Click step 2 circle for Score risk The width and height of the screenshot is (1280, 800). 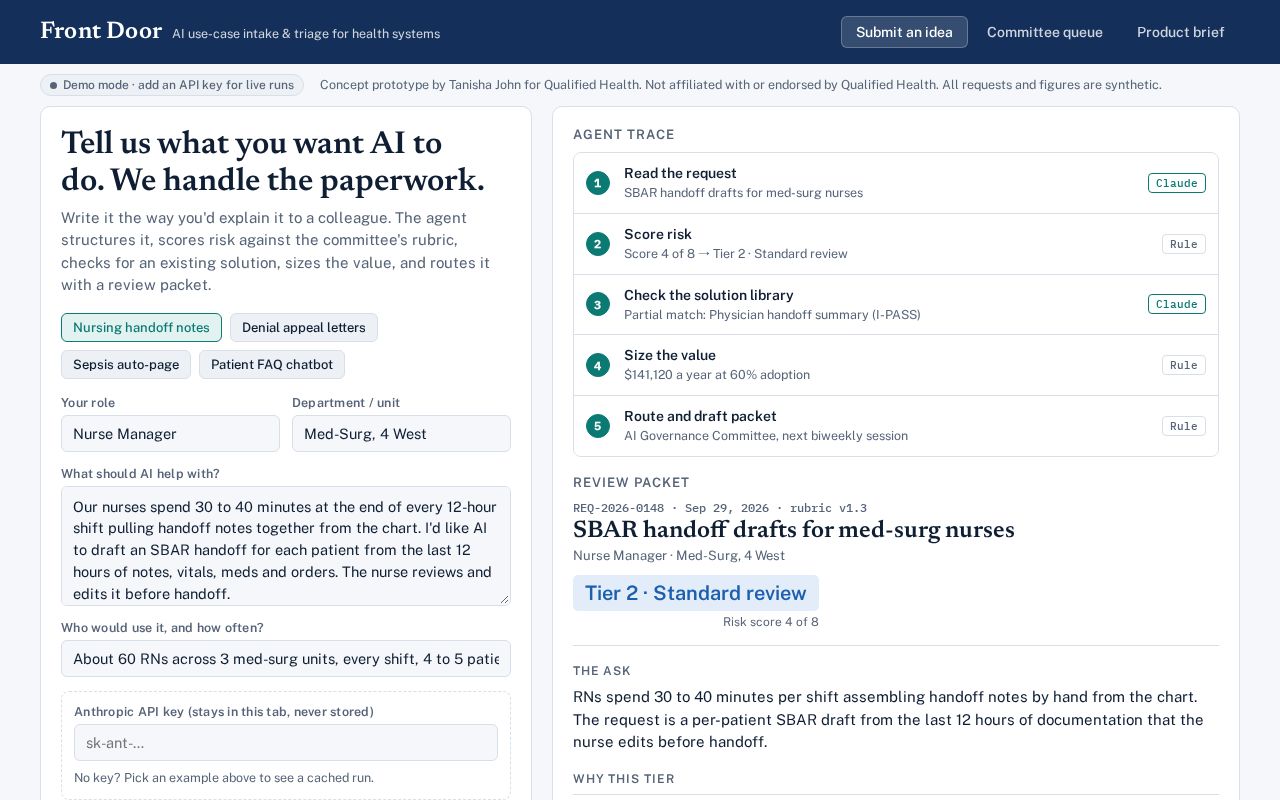pyautogui.click(x=598, y=244)
